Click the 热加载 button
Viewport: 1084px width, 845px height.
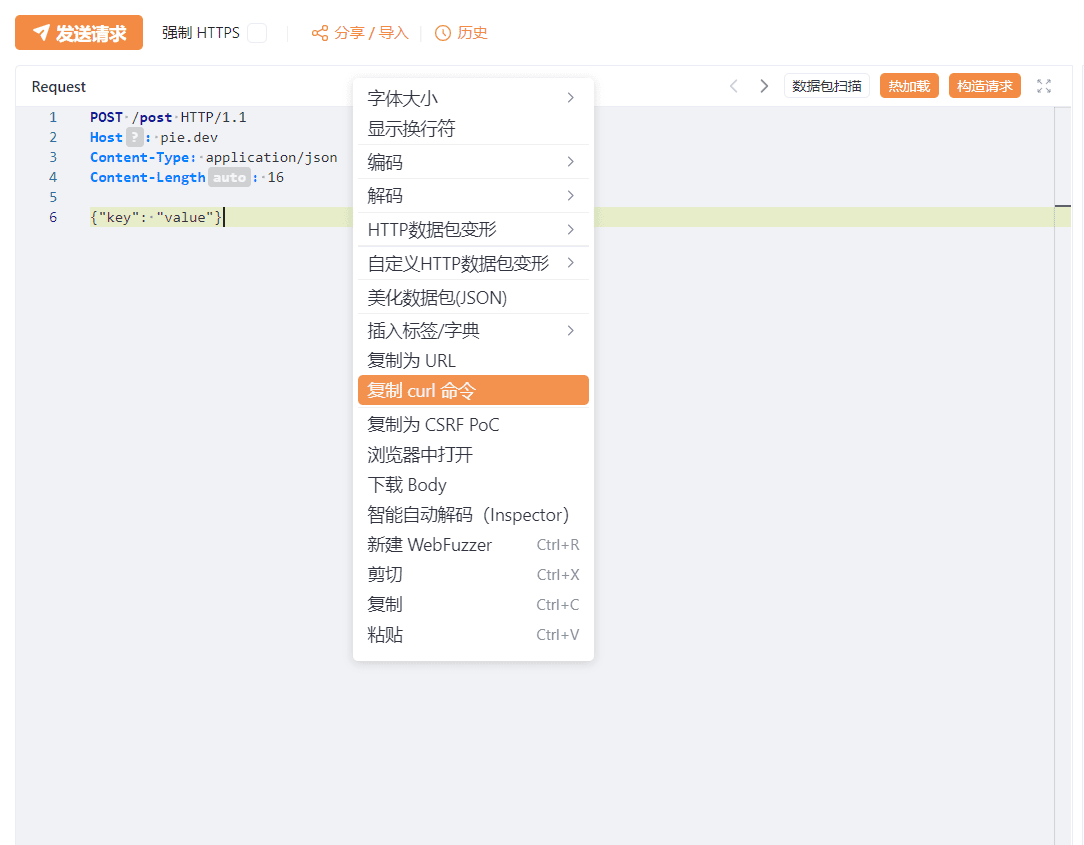coord(909,86)
